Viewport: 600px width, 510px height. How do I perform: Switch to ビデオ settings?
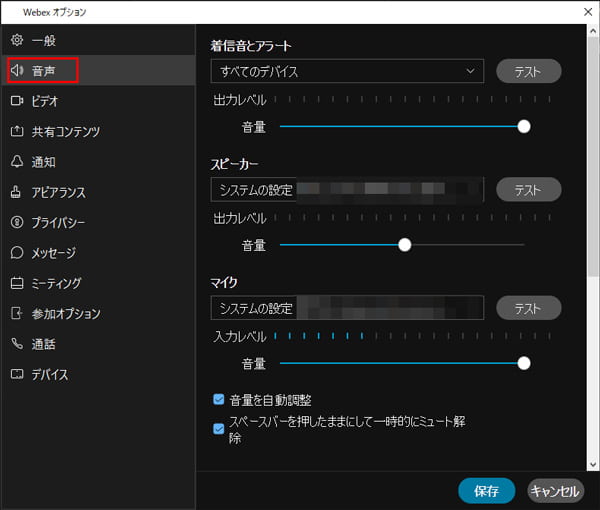pyautogui.click(x=98, y=101)
